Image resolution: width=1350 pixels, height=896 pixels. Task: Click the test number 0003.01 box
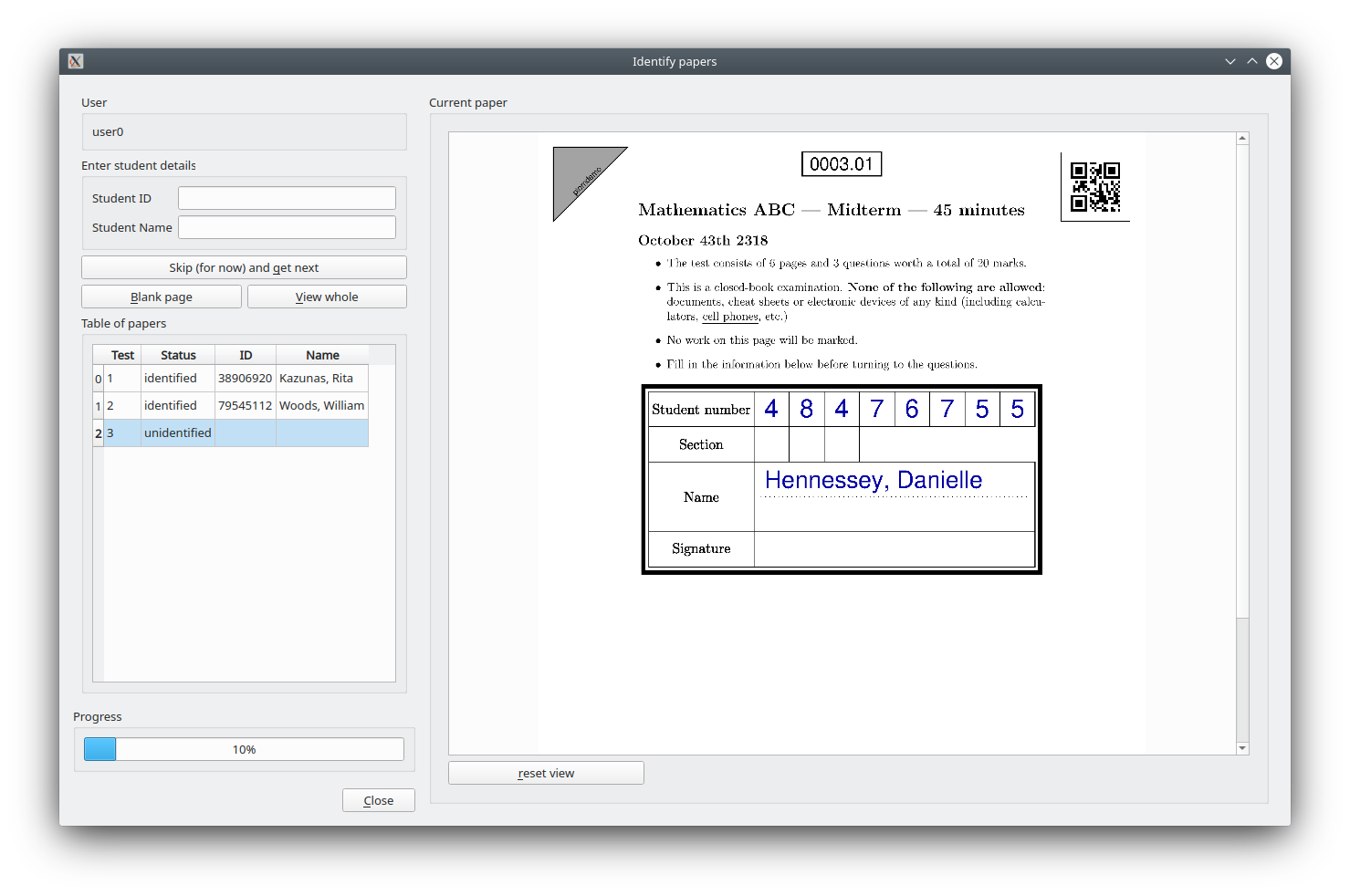coord(842,164)
